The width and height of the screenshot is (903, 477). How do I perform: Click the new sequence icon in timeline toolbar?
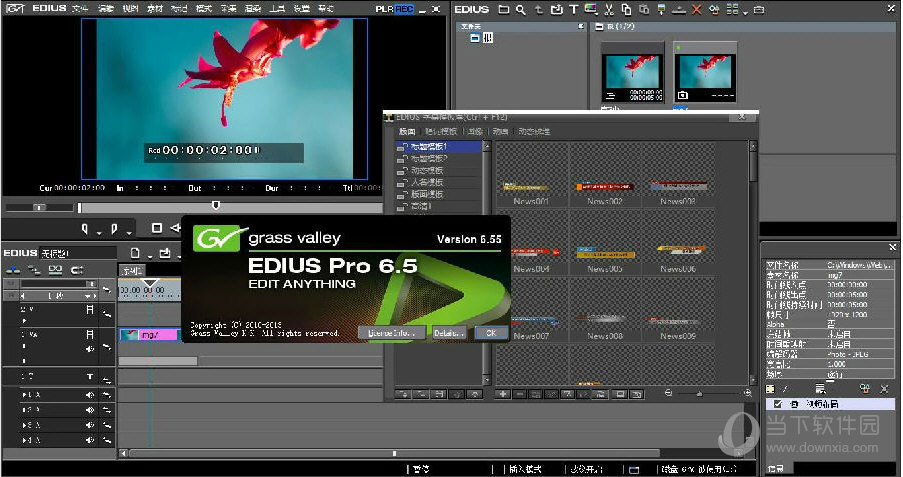click(x=136, y=253)
